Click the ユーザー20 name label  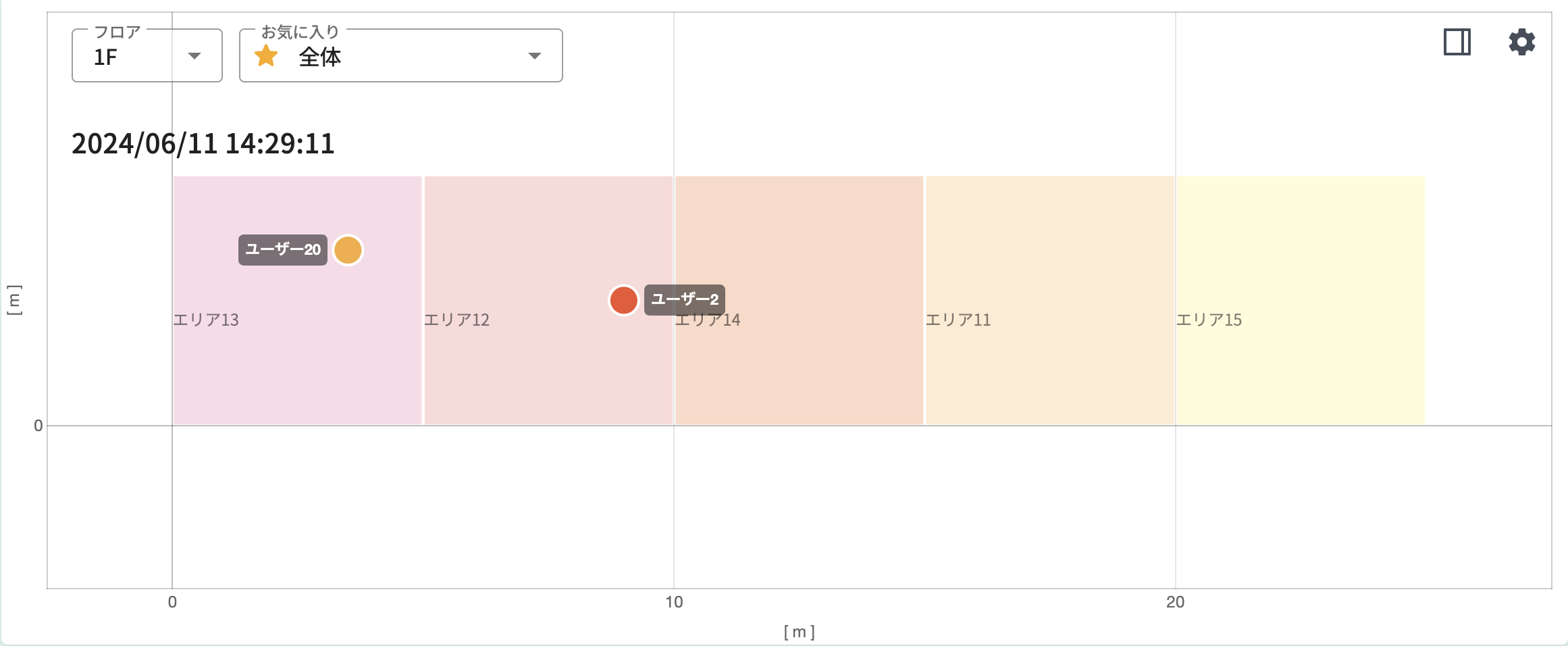click(x=282, y=250)
